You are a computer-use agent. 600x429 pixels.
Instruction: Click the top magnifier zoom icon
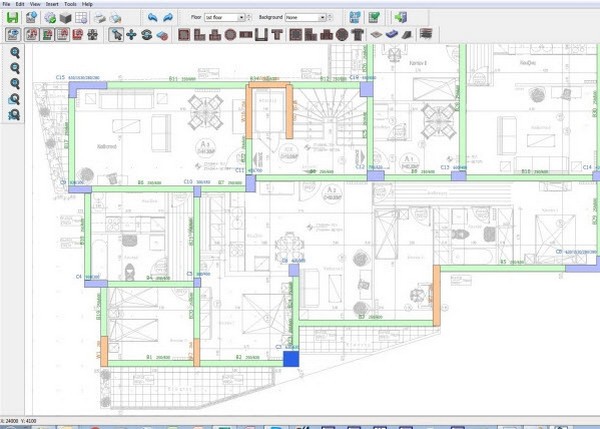(x=15, y=52)
